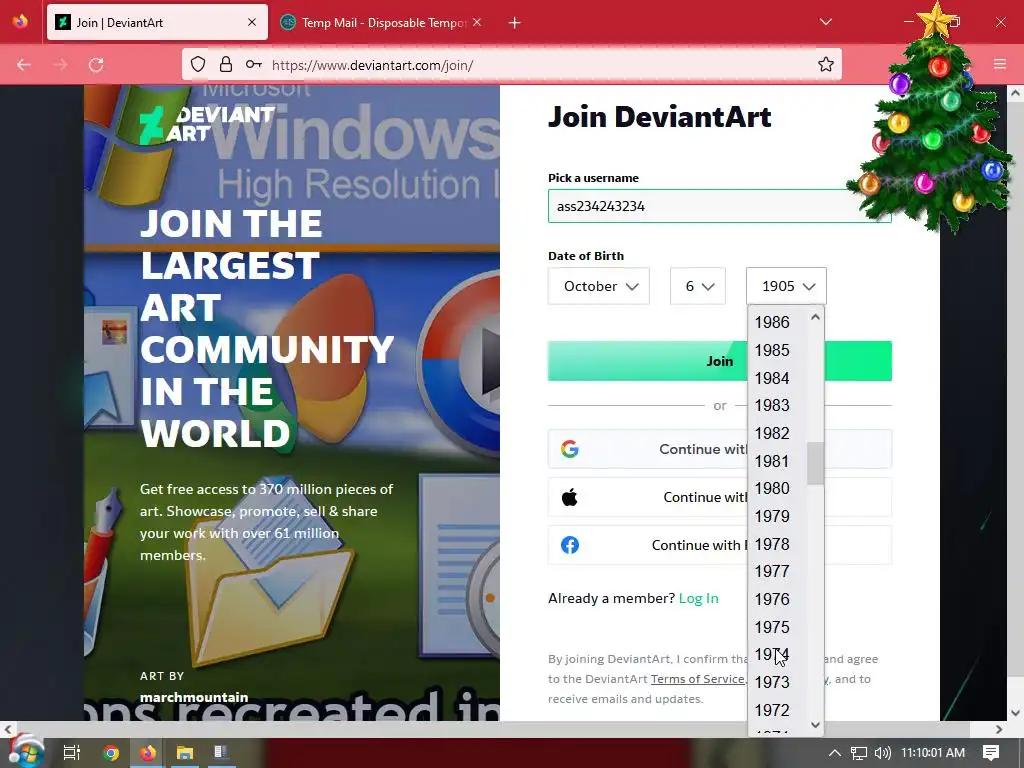Viewport: 1024px width, 768px height.
Task: Open the notification center icon
Action: pos(991,753)
